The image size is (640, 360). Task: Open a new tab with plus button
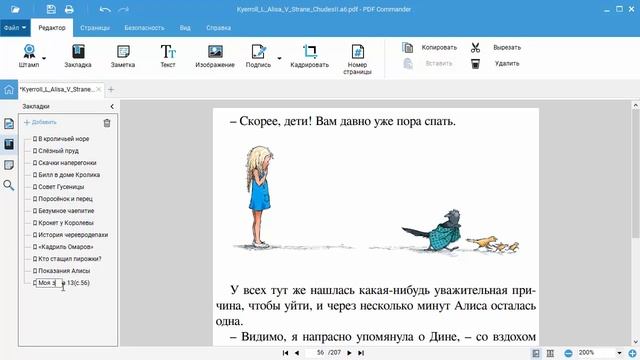[x=111, y=89]
